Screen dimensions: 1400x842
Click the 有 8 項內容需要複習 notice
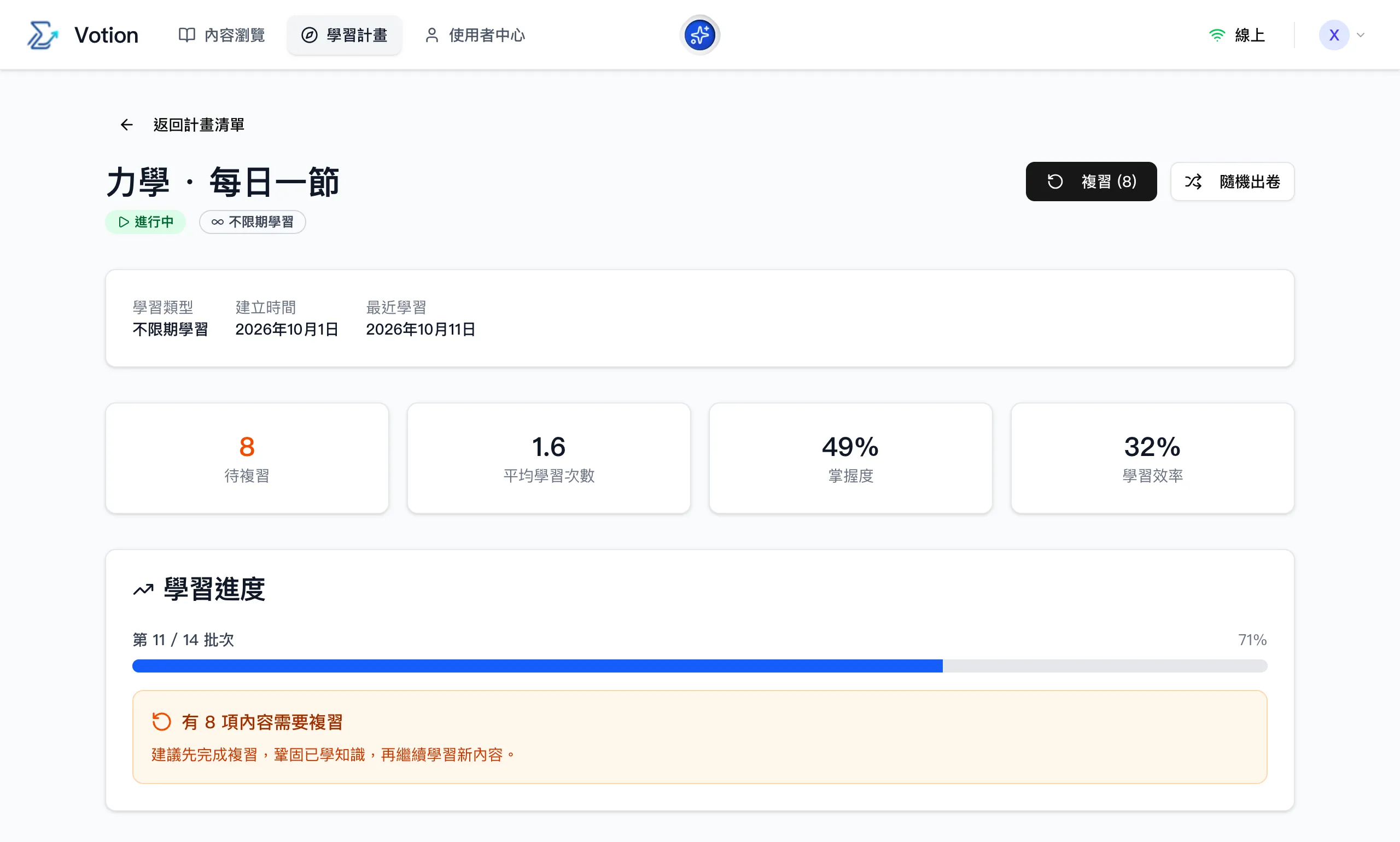pos(262,722)
